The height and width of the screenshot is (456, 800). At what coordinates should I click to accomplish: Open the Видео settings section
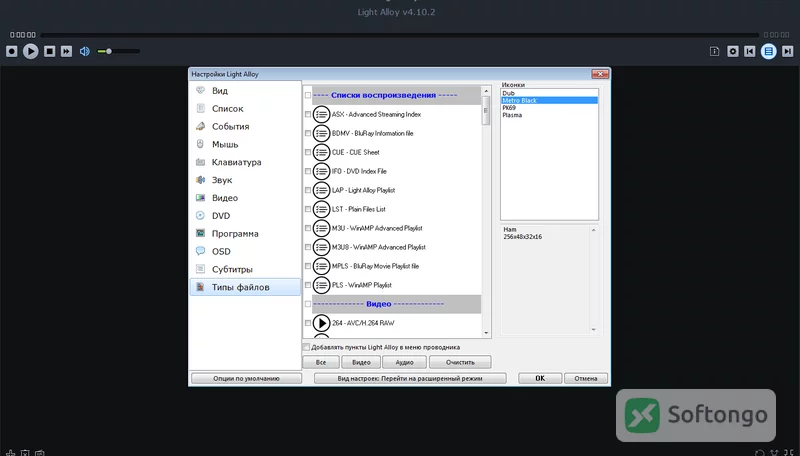tap(245, 197)
